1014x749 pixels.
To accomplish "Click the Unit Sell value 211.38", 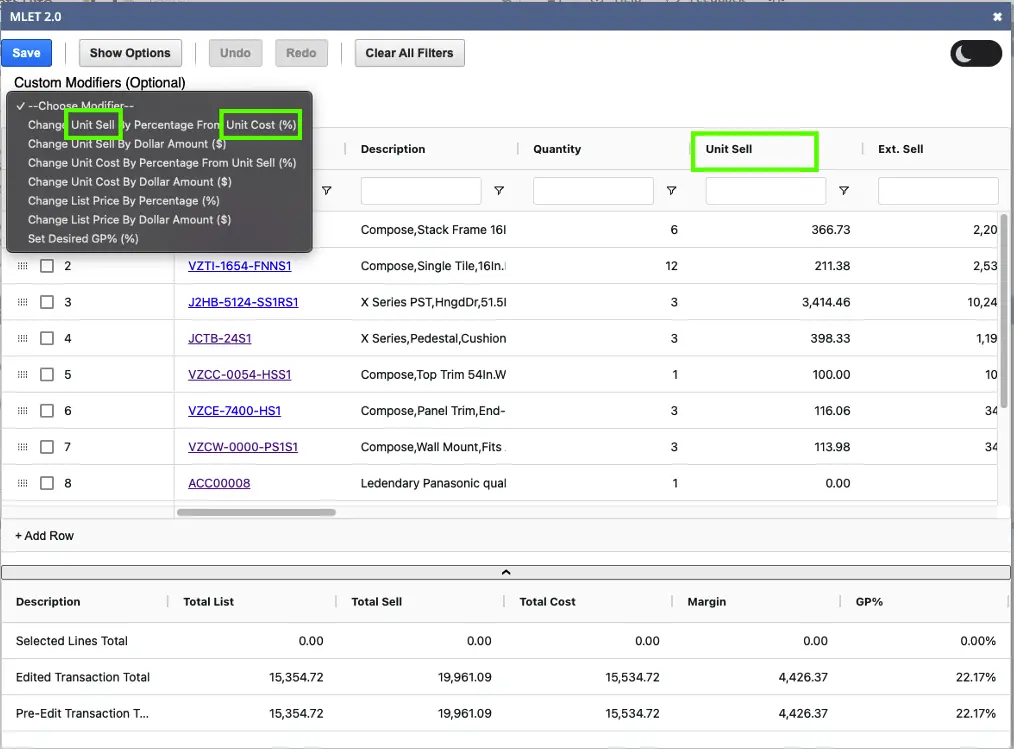I will coord(832,266).
